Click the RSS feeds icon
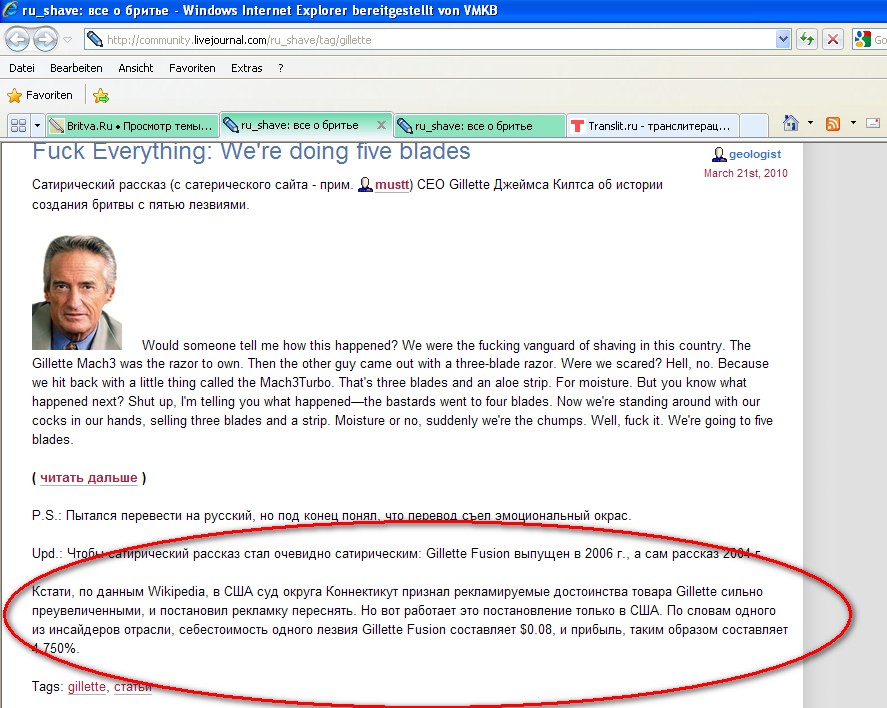 832,124
